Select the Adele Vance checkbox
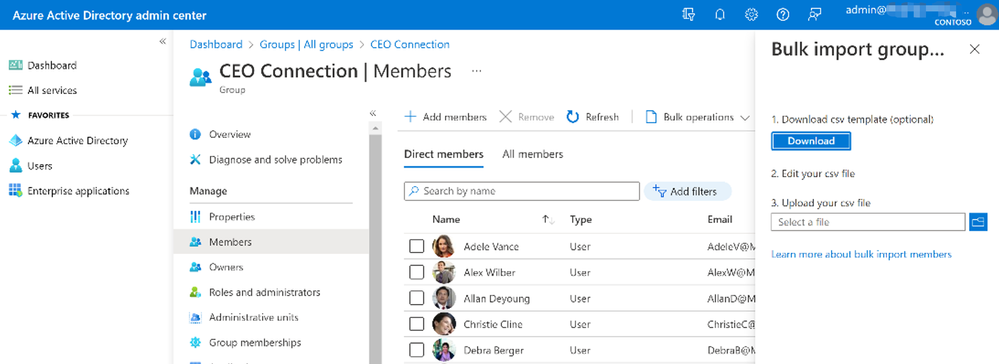999x364 pixels. pos(416,246)
